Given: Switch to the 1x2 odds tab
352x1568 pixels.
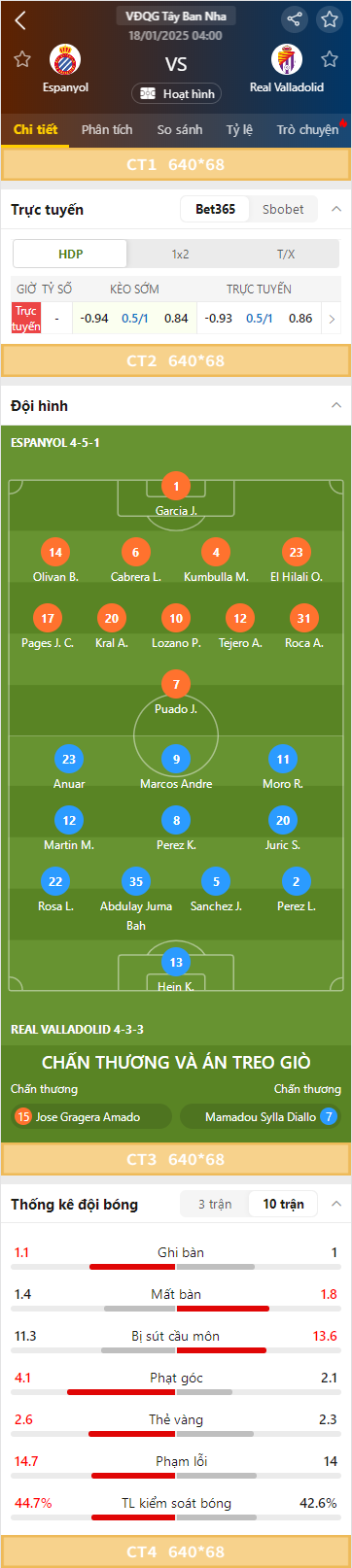Looking at the screenshot, I should pyautogui.click(x=180, y=254).
